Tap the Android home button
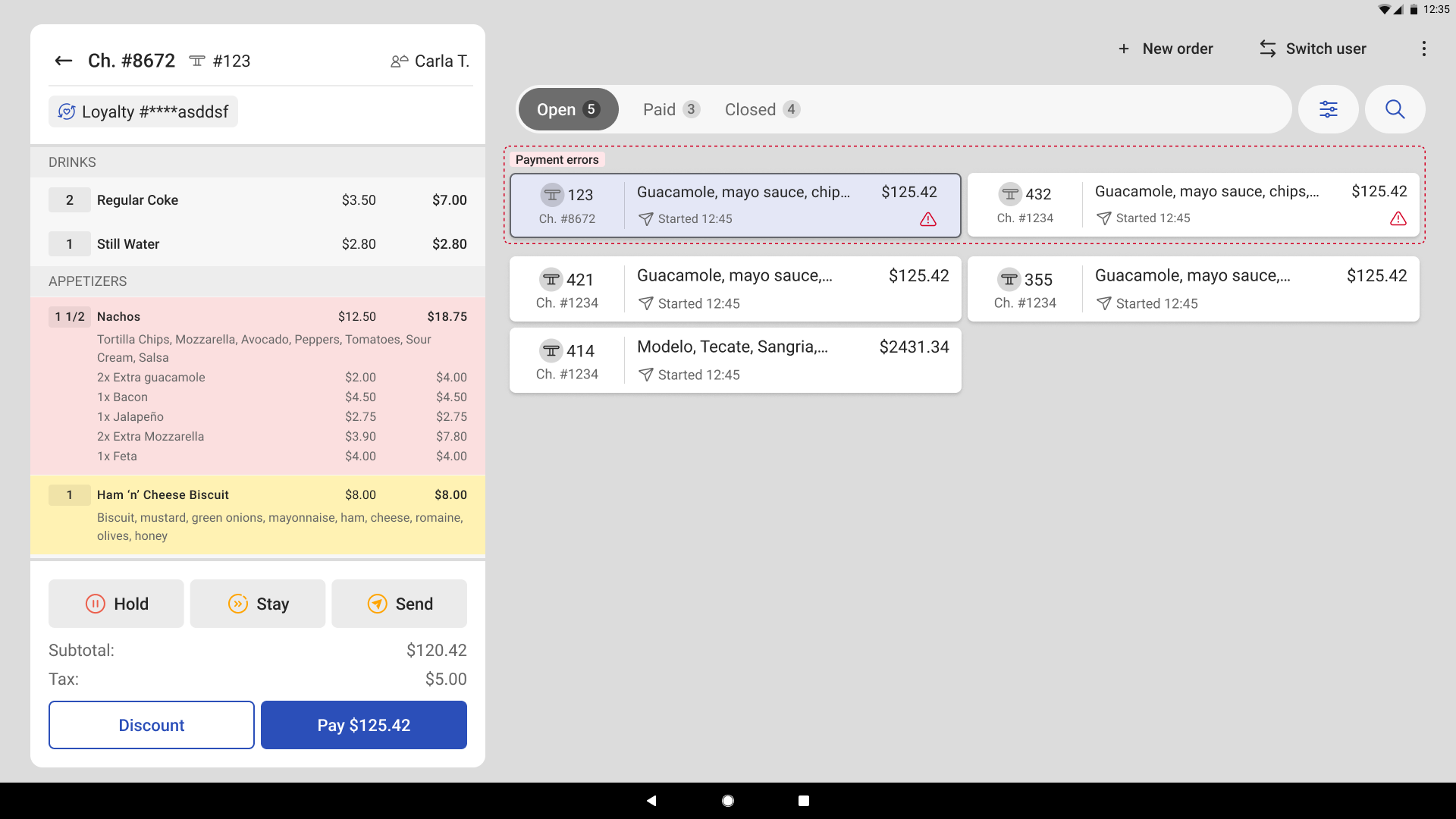 pos(728,801)
